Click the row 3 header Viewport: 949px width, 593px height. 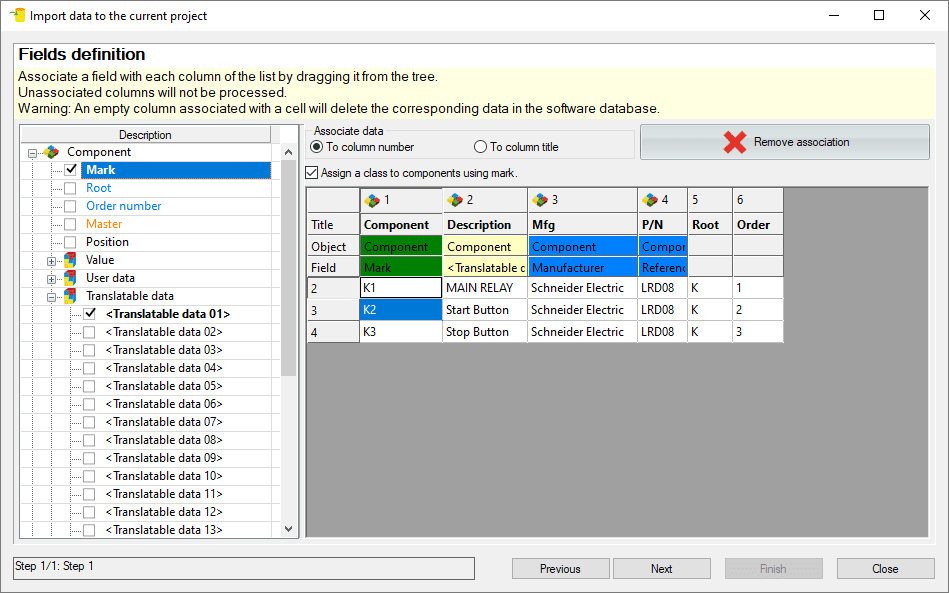pos(333,310)
